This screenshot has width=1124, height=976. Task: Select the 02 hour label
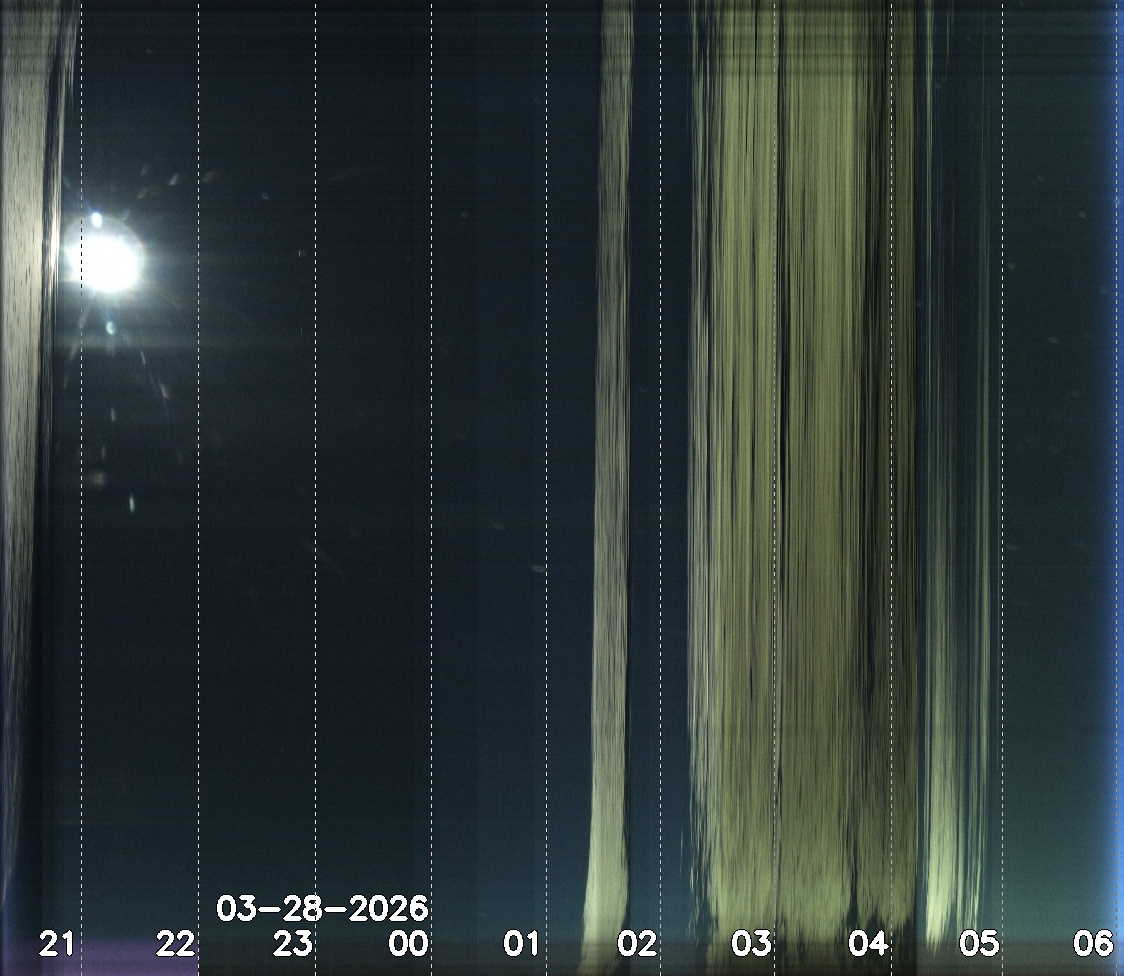click(x=637, y=943)
